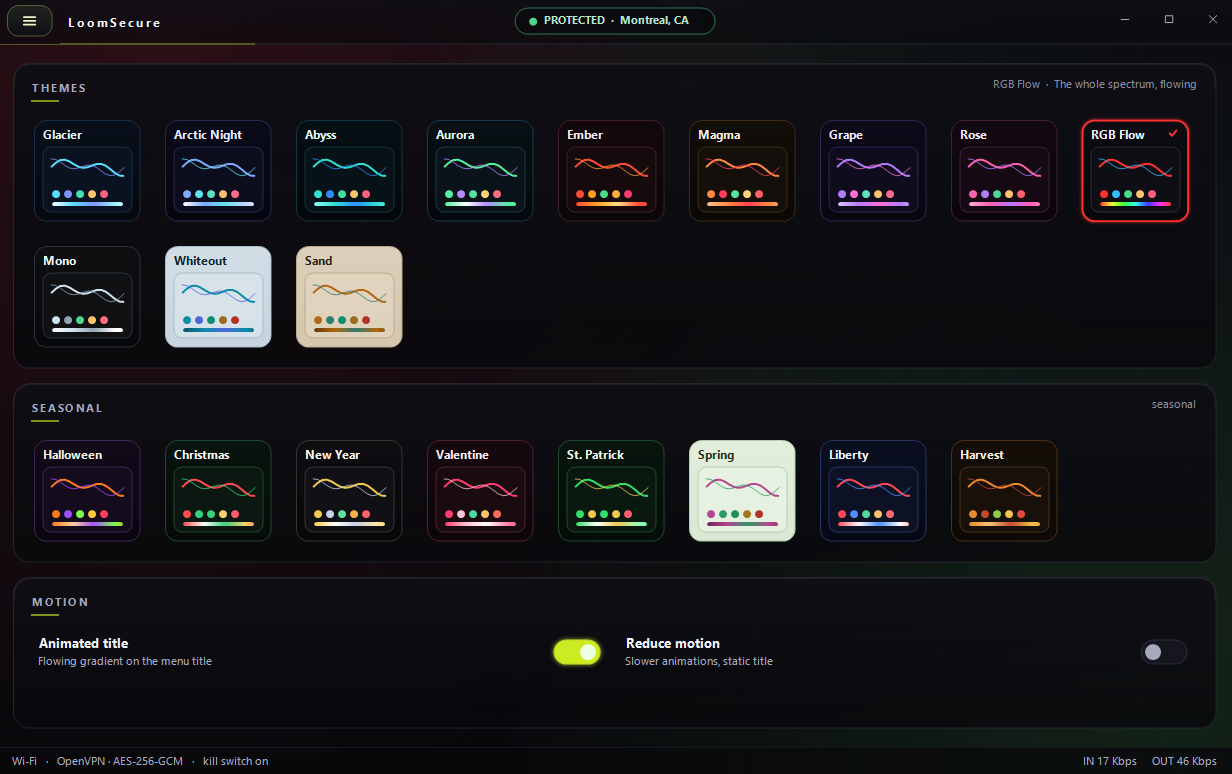Viewport: 1232px width, 774px height.
Task: Click the PROTECTED Montreal status pill
Action: [x=615, y=21]
